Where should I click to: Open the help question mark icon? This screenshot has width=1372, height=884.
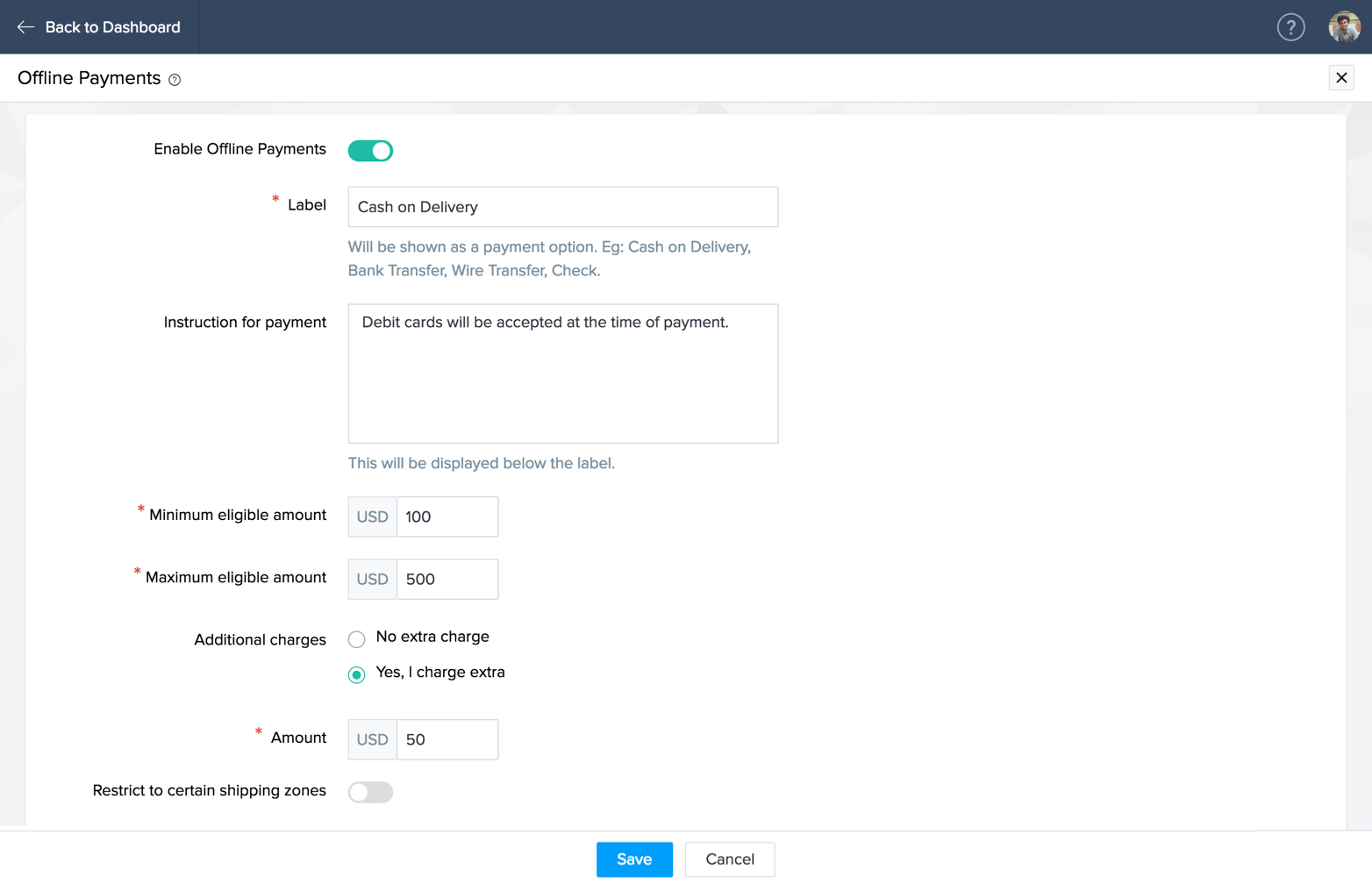tap(1290, 27)
